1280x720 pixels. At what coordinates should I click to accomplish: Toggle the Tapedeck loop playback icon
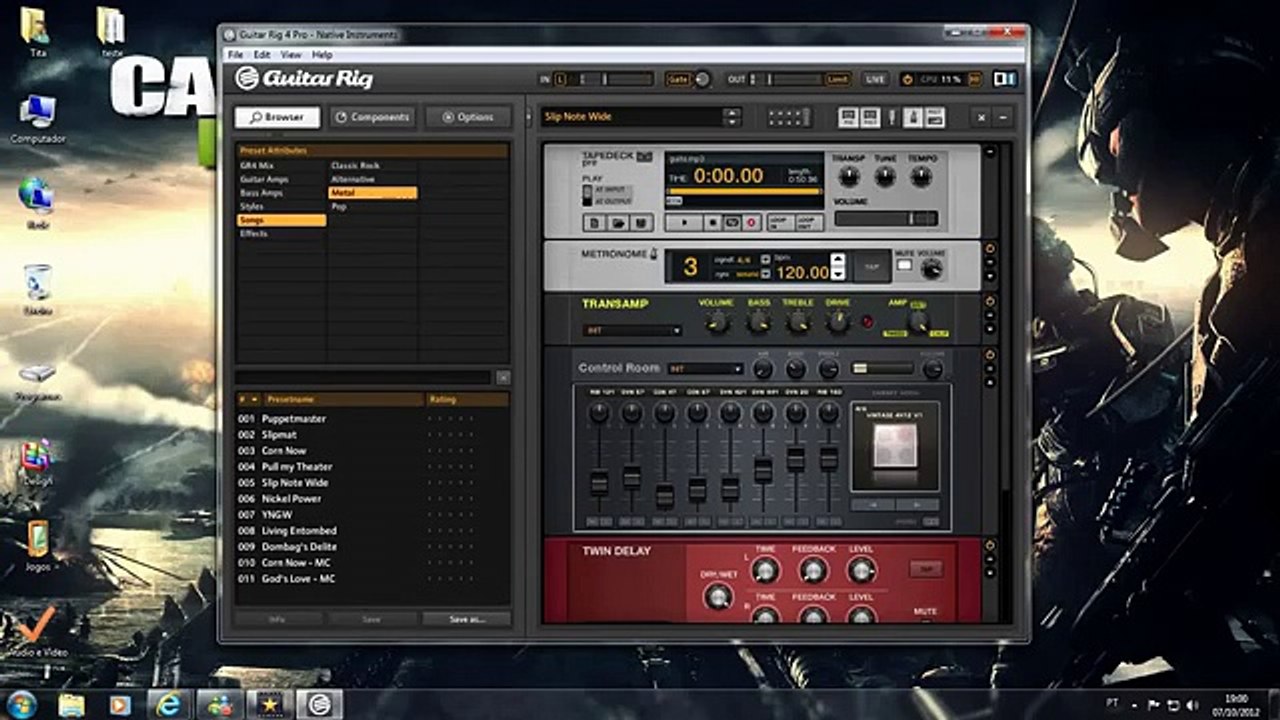point(732,222)
